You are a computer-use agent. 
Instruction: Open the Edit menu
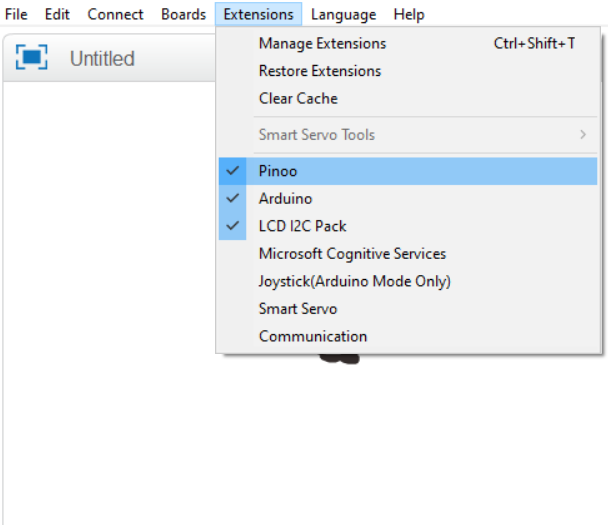point(57,14)
